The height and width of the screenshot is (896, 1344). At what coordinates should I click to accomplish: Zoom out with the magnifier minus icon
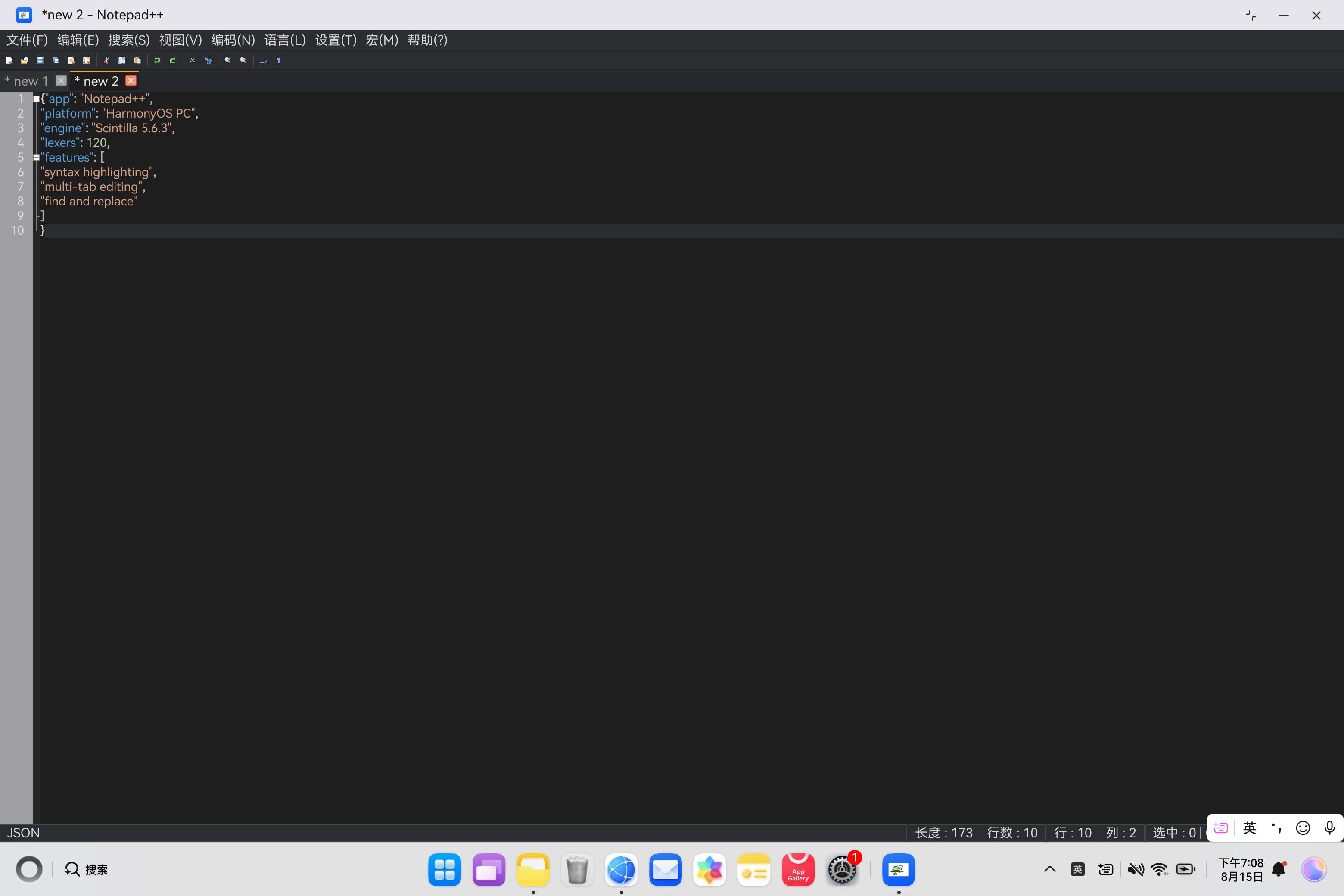tap(243, 60)
